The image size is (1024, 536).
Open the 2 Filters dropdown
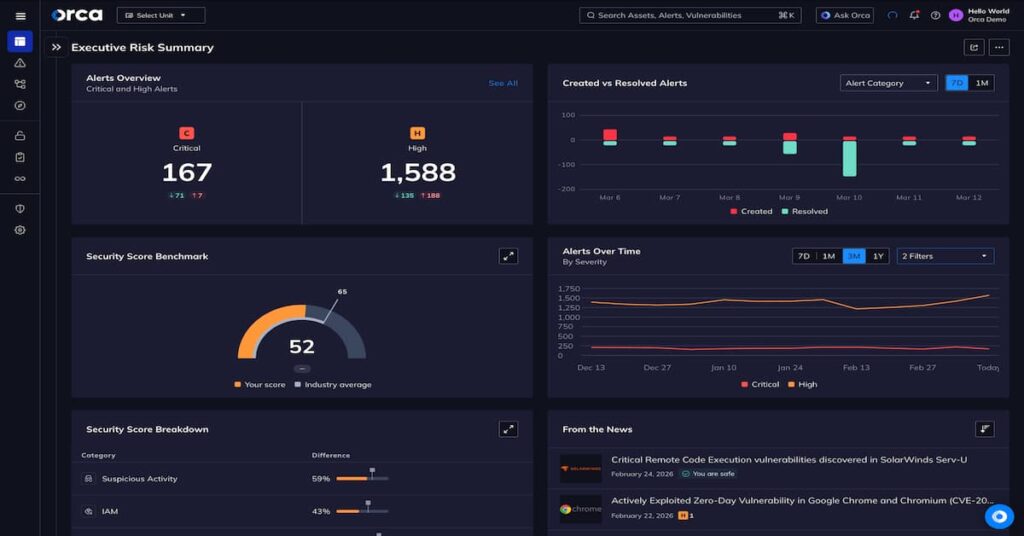tap(945, 256)
